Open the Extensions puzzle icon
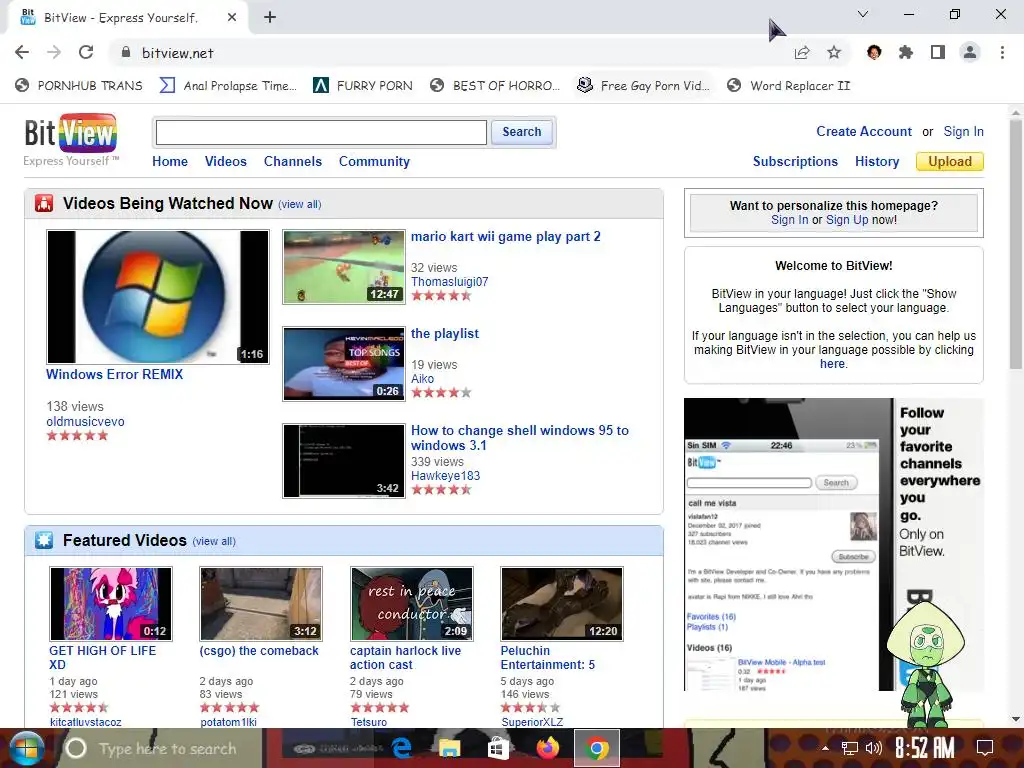The image size is (1024, 768). (906, 52)
